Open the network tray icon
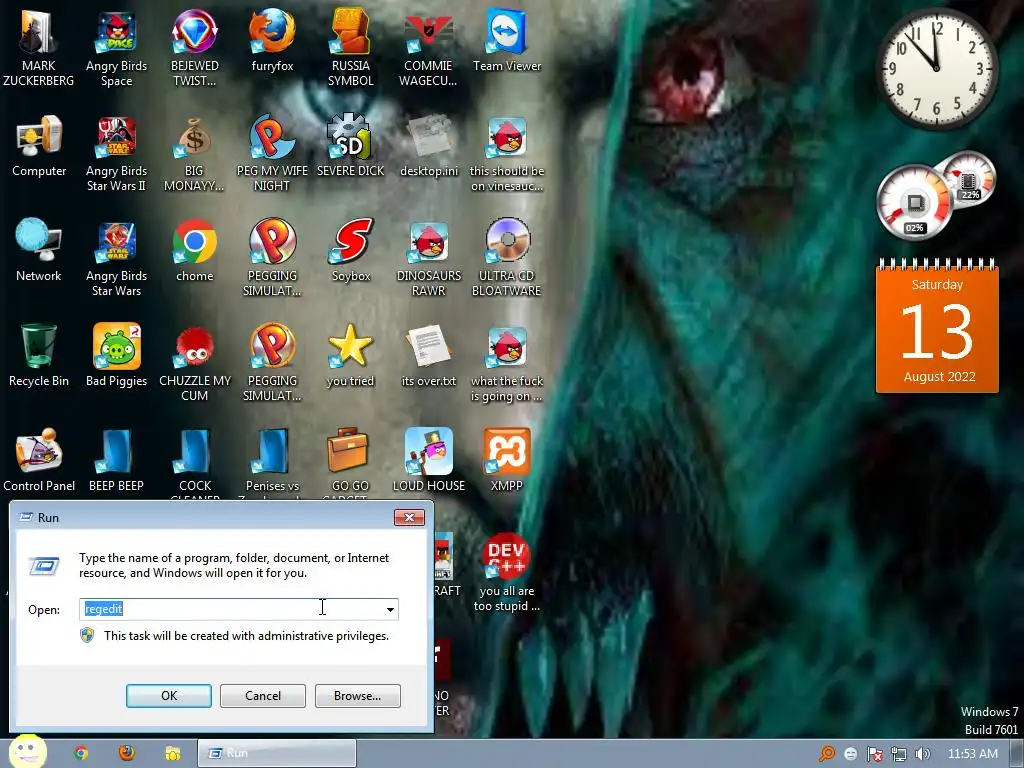This screenshot has height=768, width=1024. [899, 754]
